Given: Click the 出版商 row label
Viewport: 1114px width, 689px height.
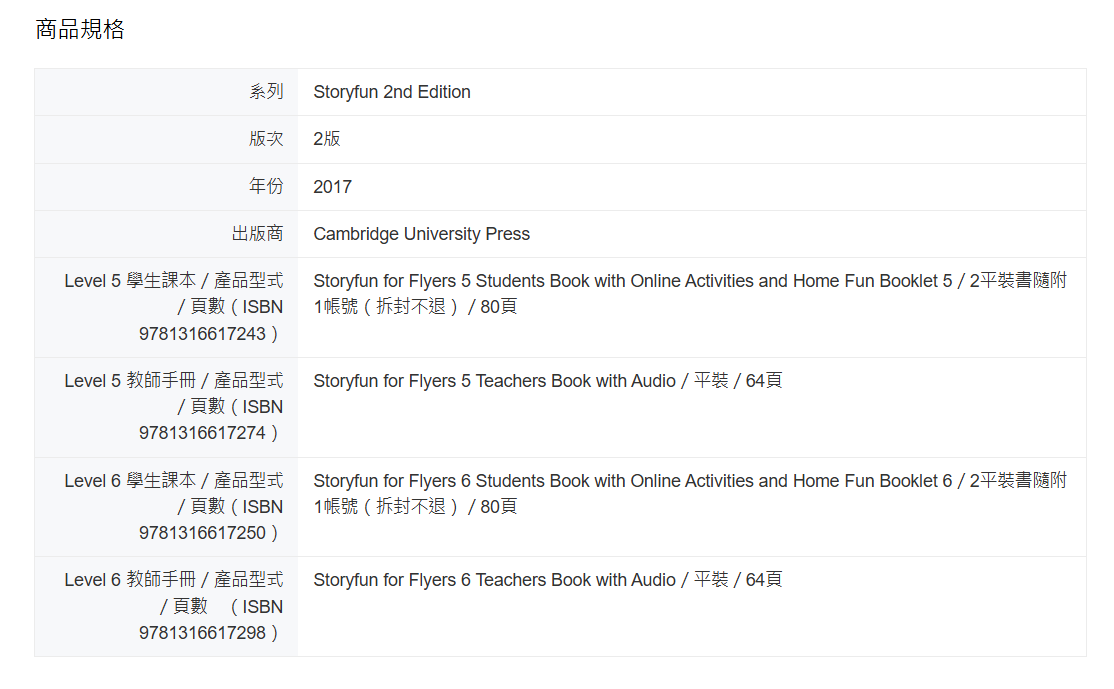Looking at the screenshot, I should [257, 234].
